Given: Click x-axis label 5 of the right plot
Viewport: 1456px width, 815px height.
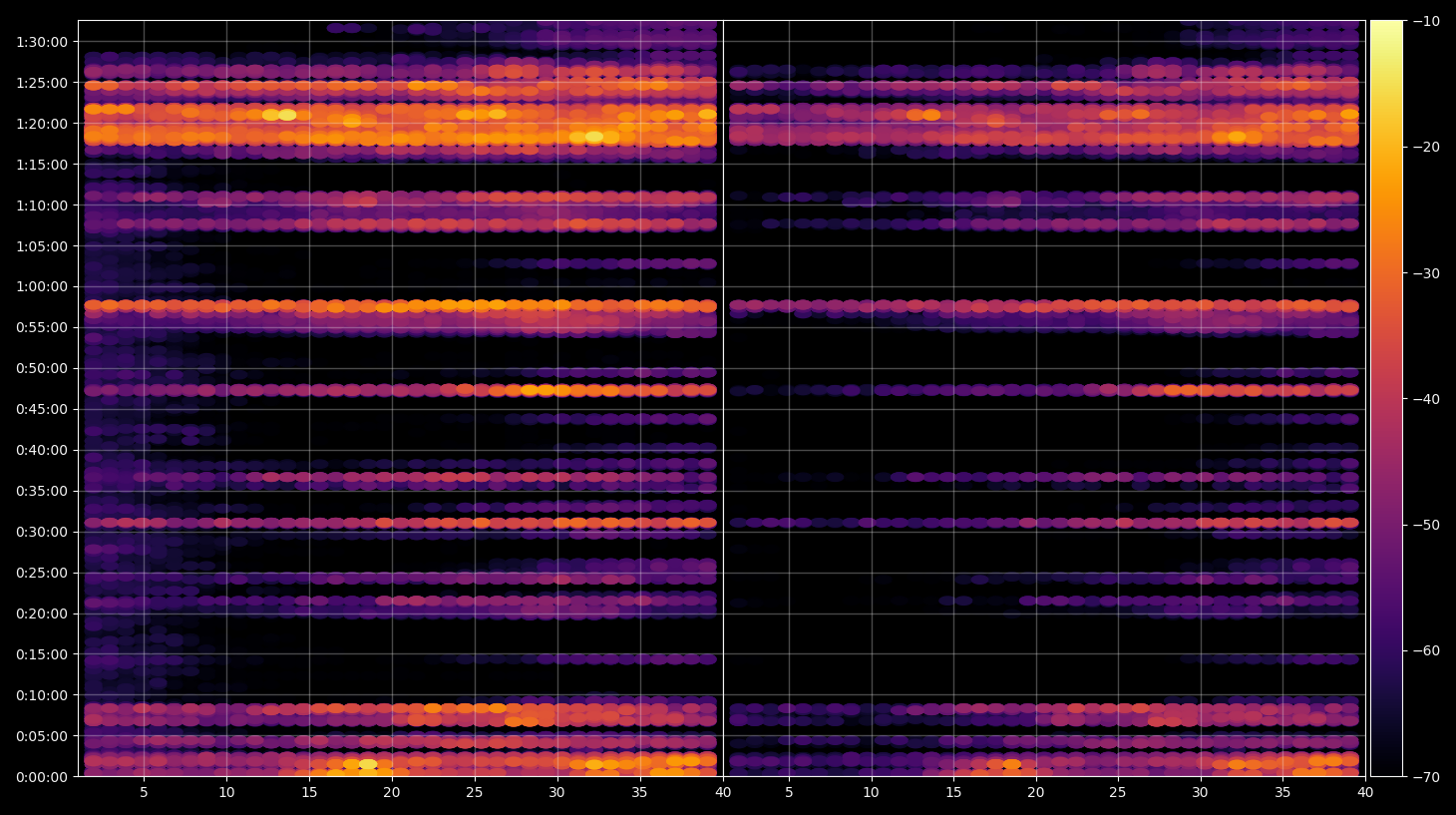Looking at the screenshot, I should click(x=789, y=793).
